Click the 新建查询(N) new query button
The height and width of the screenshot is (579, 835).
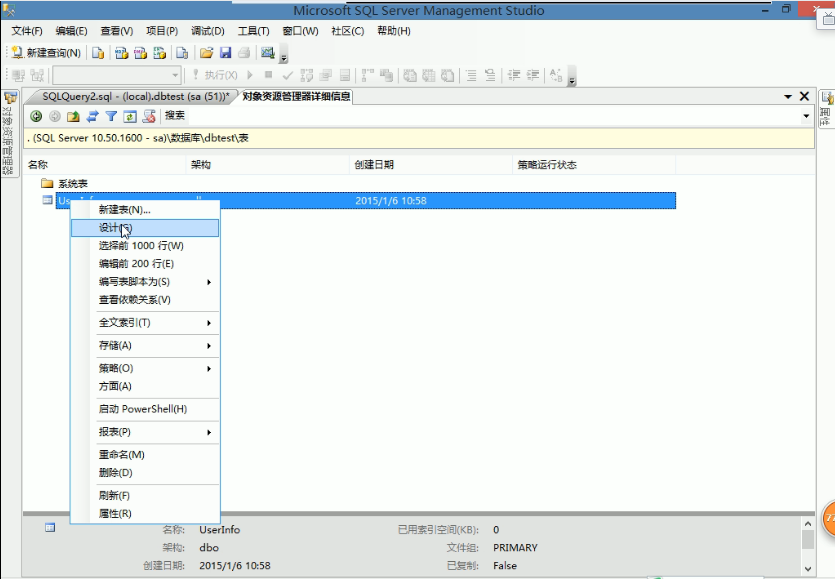tap(46, 53)
